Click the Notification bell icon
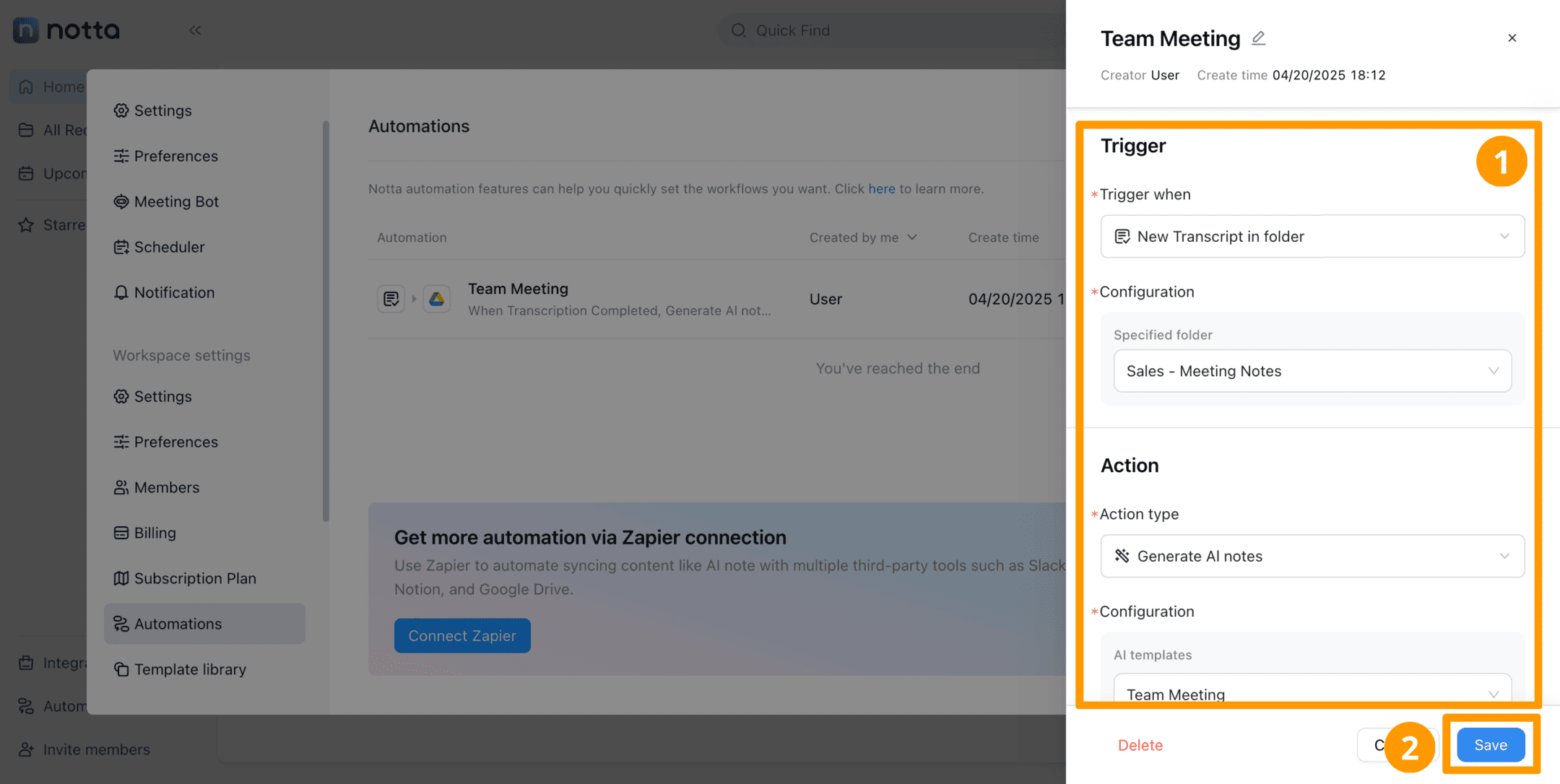Image resolution: width=1560 pixels, height=784 pixels. [121, 292]
